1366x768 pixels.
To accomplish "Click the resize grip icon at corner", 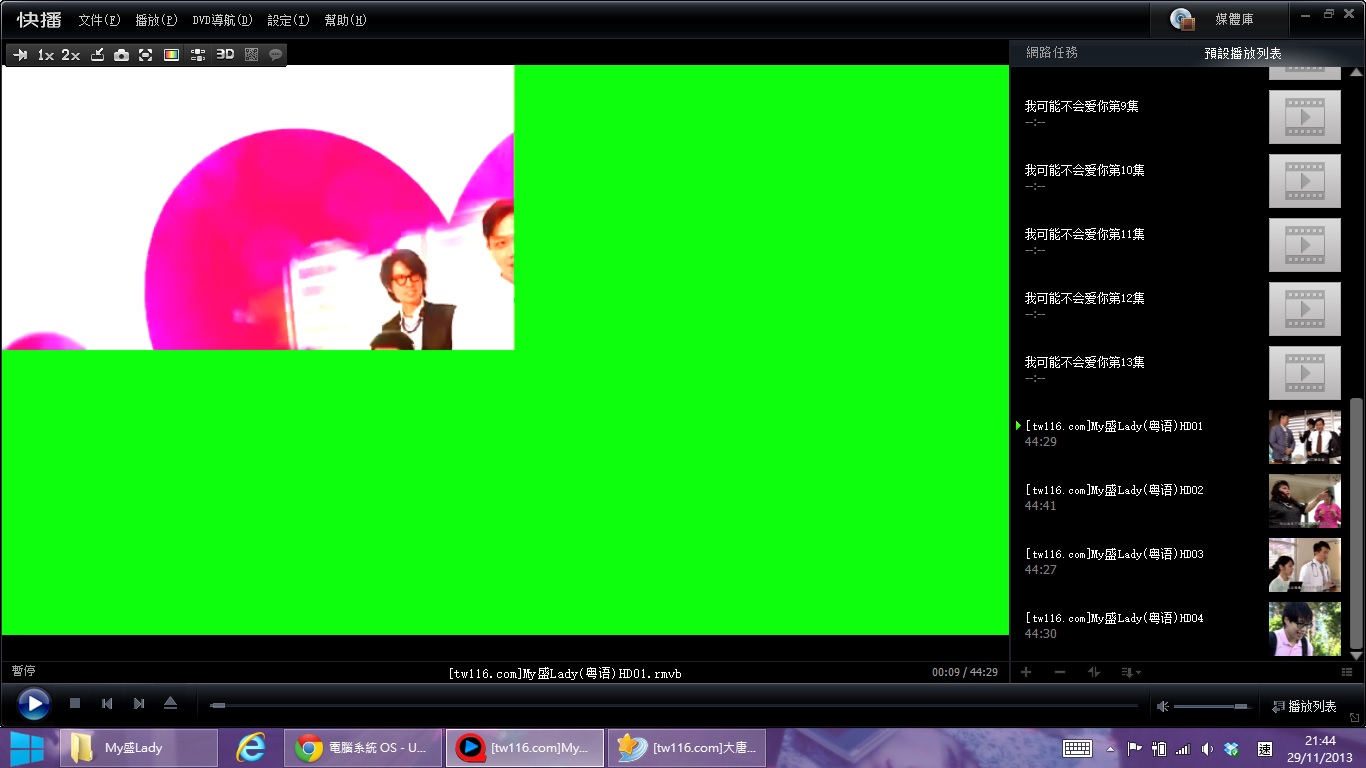I will pyautogui.click(x=1355, y=718).
